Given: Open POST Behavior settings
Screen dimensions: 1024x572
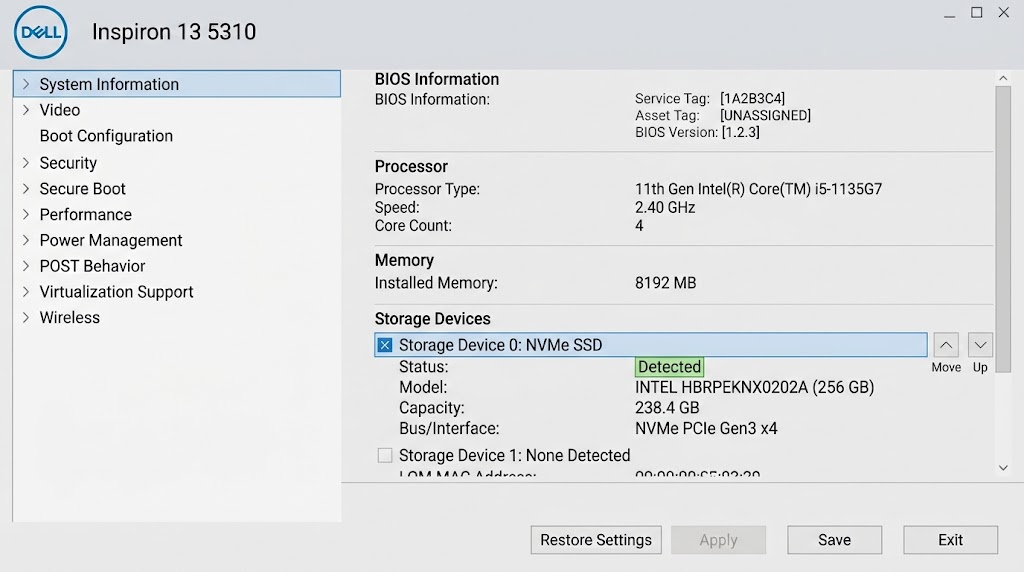Looking at the screenshot, I should pyautogui.click(x=92, y=266).
